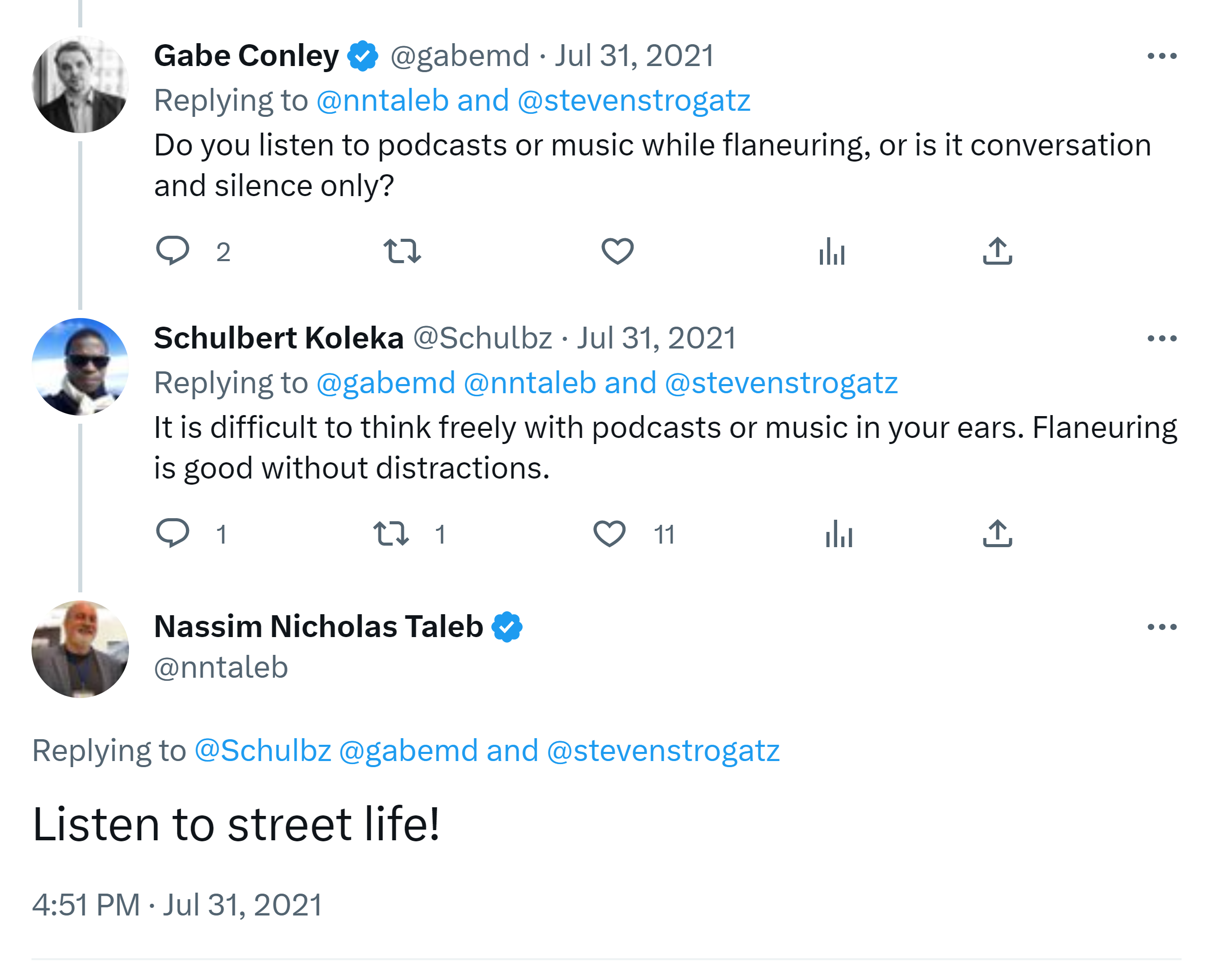Viewport: 1208px width, 980px height.
Task: View analytics on Gabe Conley's tweet
Action: 832,250
